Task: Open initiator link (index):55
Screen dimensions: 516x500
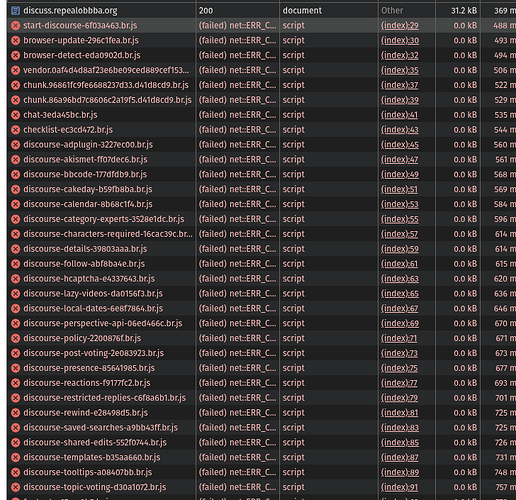Action: (x=400, y=219)
